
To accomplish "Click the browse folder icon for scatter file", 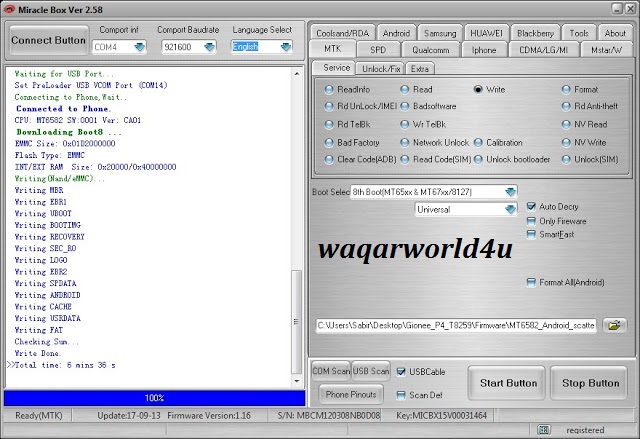I will point(614,326).
